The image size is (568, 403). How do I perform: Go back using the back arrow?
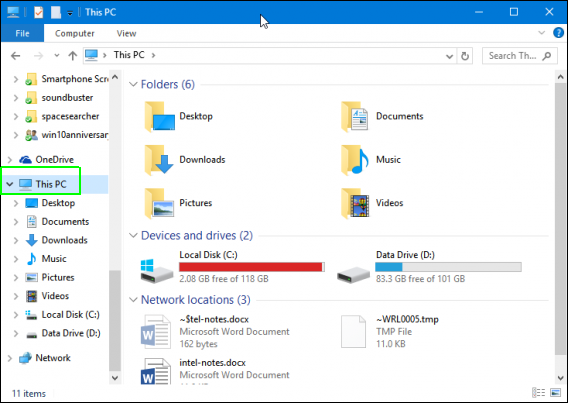(x=16, y=56)
